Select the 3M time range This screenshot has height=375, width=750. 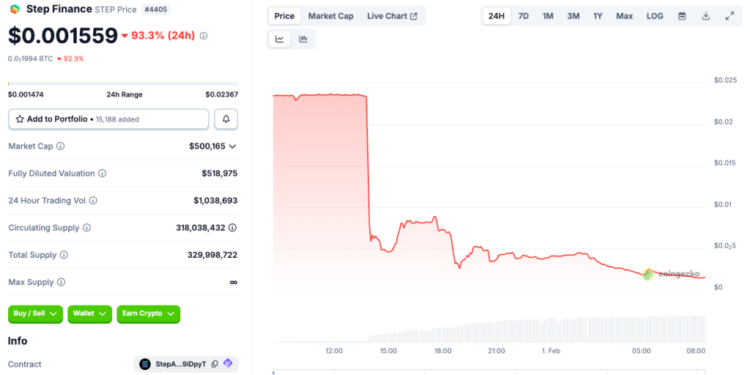click(573, 16)
